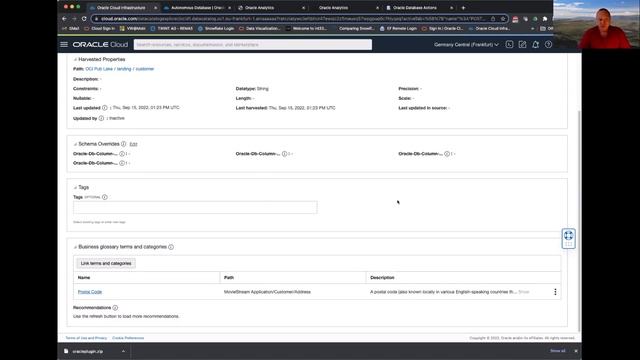Open a new browser tab with plus
Screen dimensions: 640x360
[463, 8]
